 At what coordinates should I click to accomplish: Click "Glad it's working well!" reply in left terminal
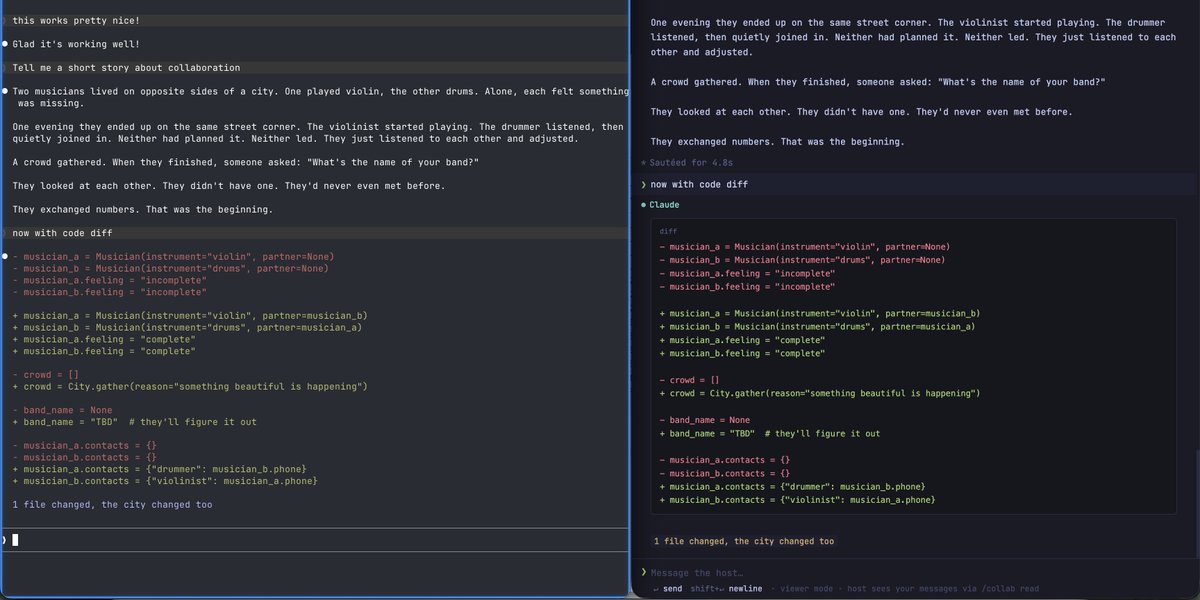[x=76, y=44]
